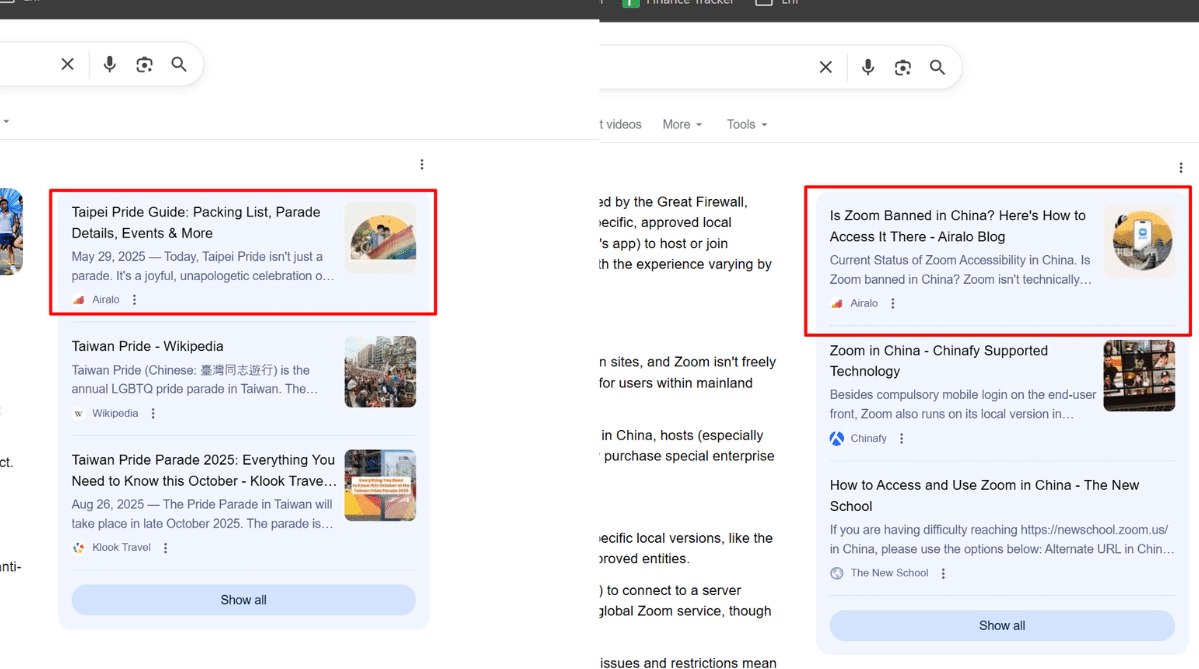Open Zoom in China - Chinafy Supported Technology
The width and height of the screenshot is (1199, 669).
coord(938,361)
